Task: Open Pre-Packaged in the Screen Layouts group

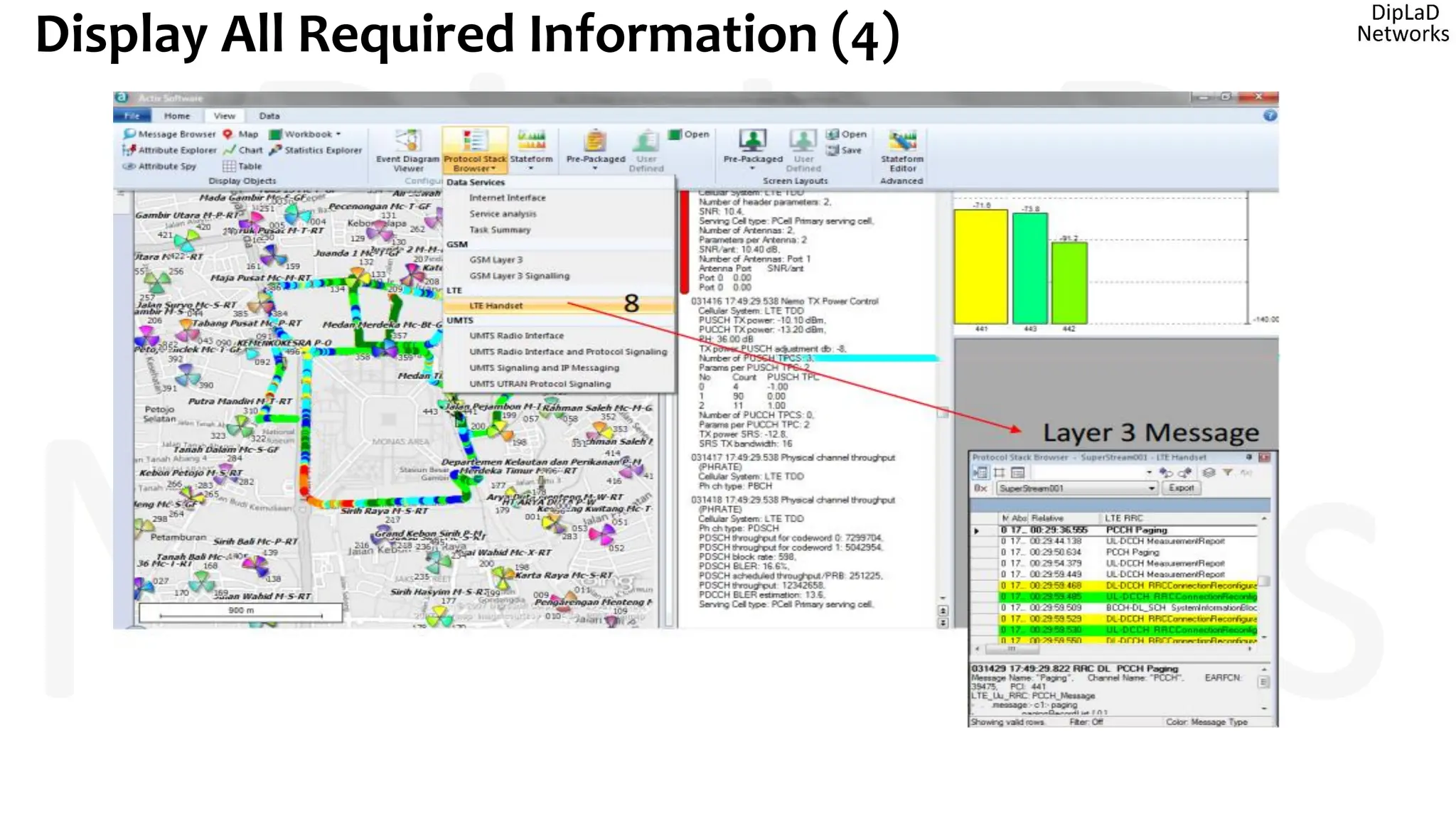Action: (x=753, y=149)
